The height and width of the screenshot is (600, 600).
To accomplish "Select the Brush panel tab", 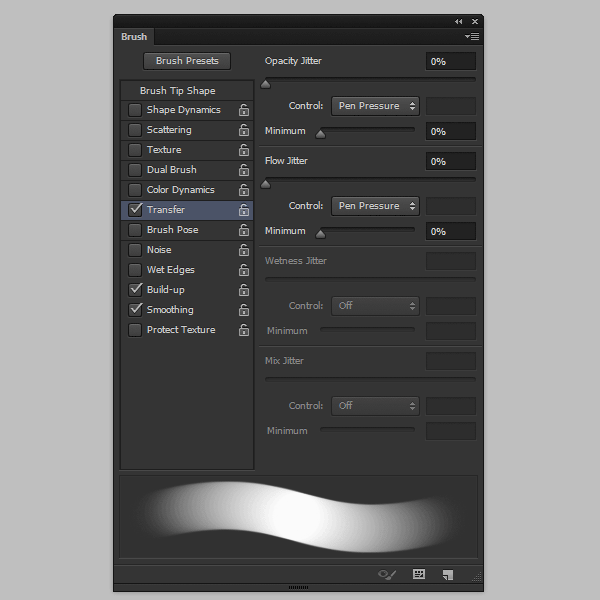I will (134, 37).
